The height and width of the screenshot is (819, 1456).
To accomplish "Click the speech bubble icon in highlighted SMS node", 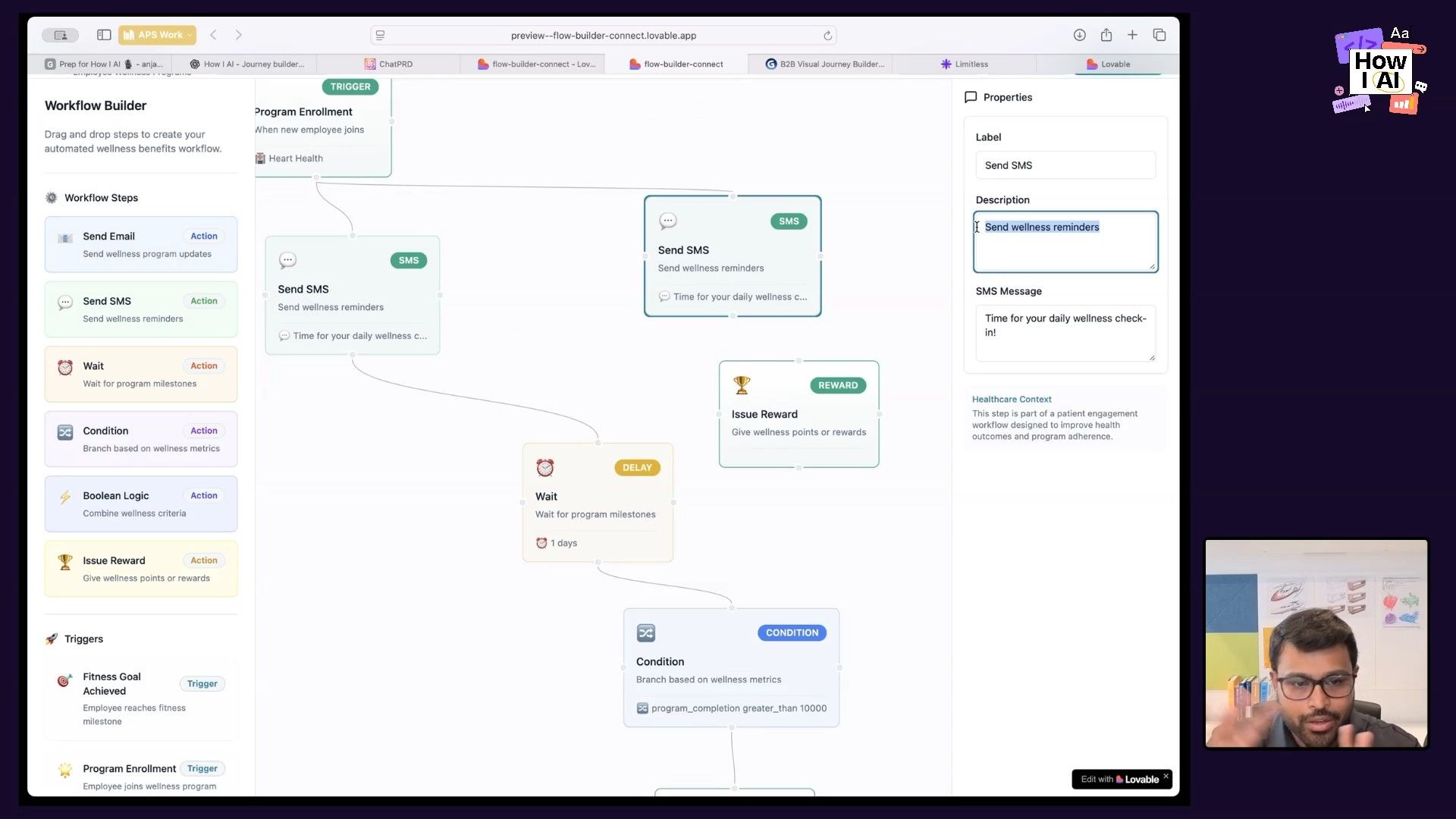I will tap(667, 221).
